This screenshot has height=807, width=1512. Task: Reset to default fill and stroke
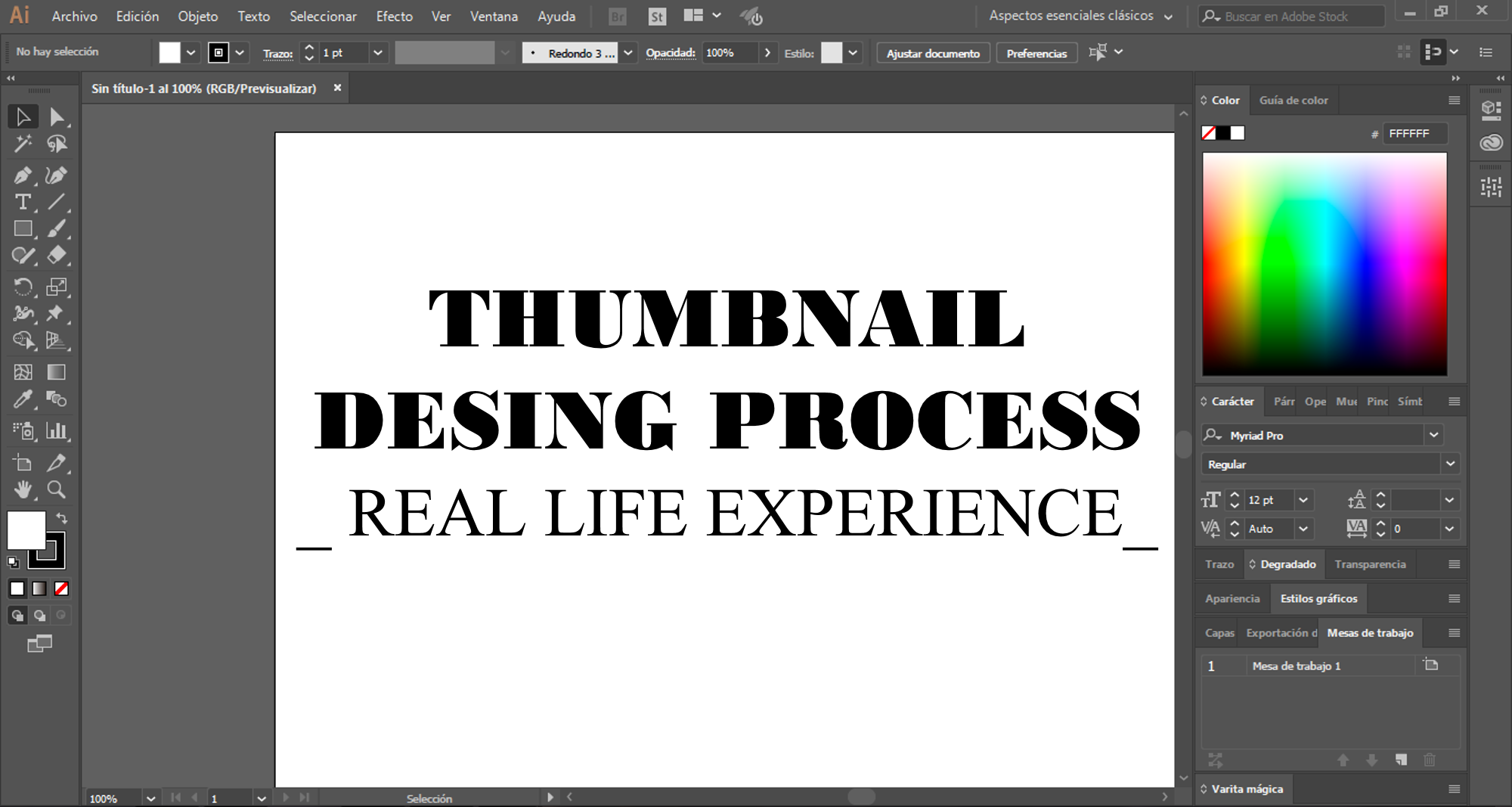pyautogui.click(x=13, y=562)
